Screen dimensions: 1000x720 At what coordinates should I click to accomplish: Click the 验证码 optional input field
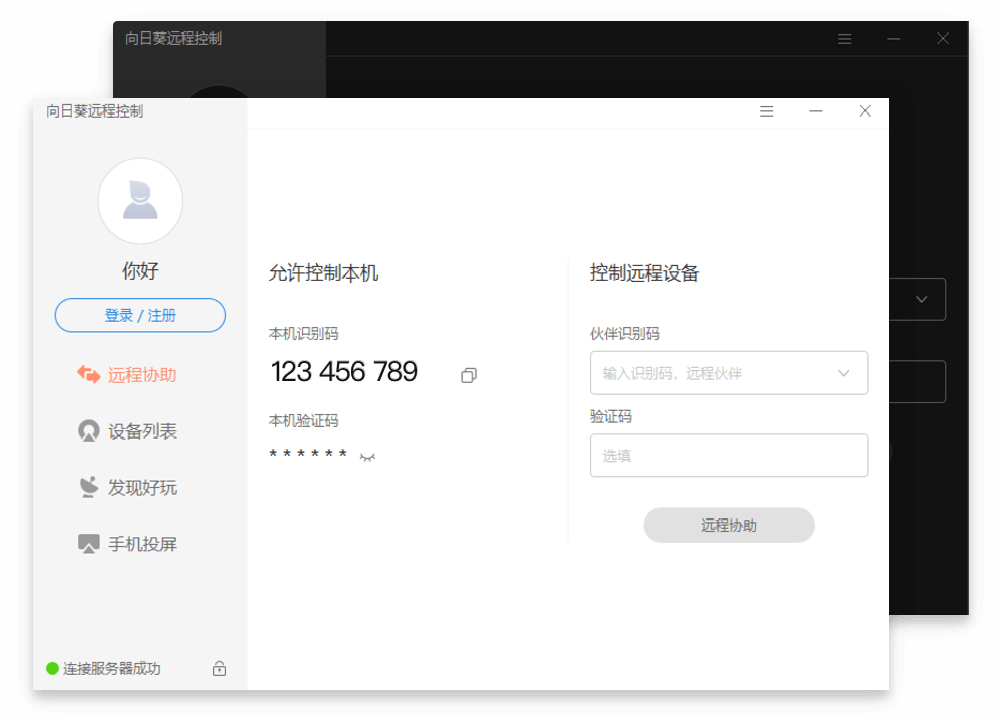(729, 455)
